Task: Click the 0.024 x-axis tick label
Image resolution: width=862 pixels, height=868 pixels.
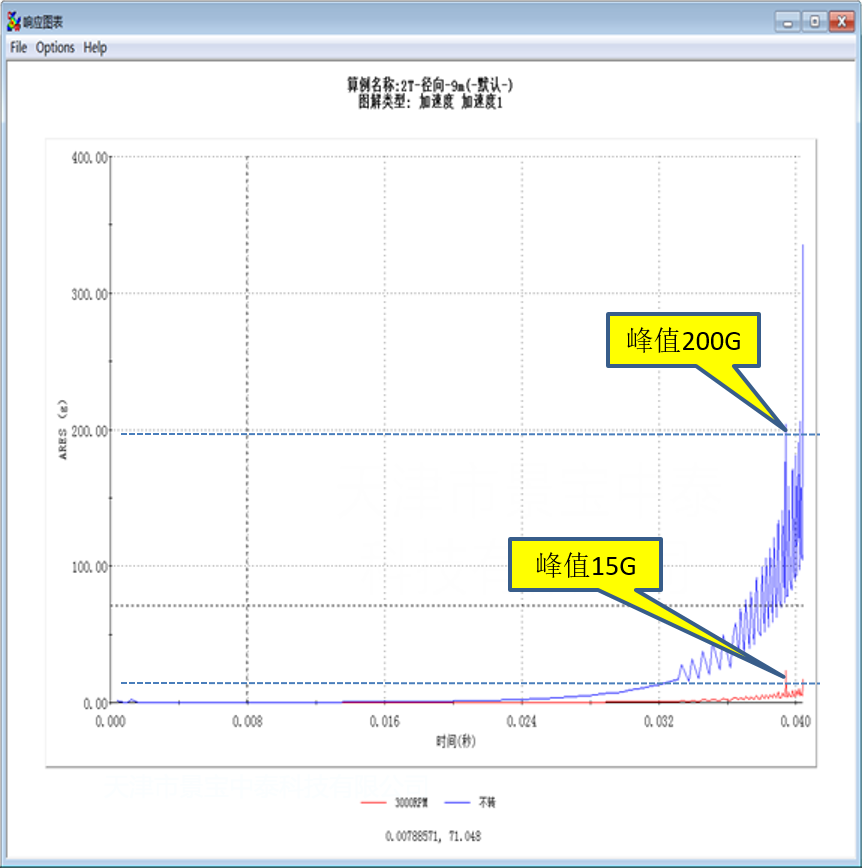Action: [521, 721]
